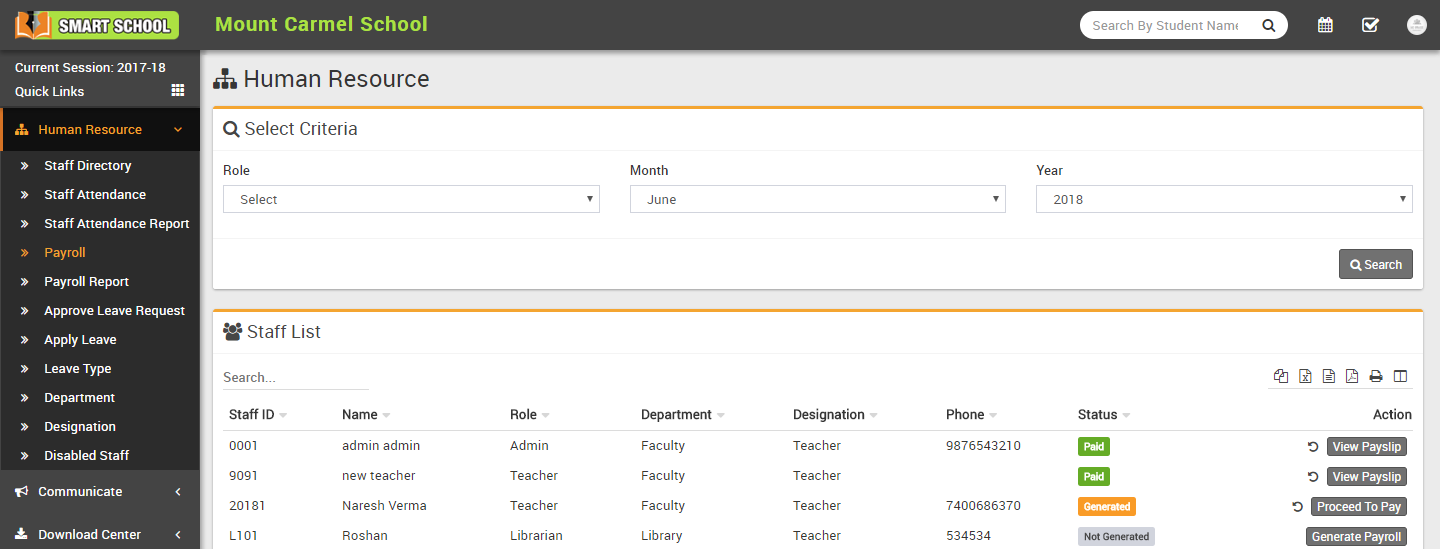This screenshot has height=549, width=1440.
Task: Export staff list to Excel
Action: [x=1305, y=376]
